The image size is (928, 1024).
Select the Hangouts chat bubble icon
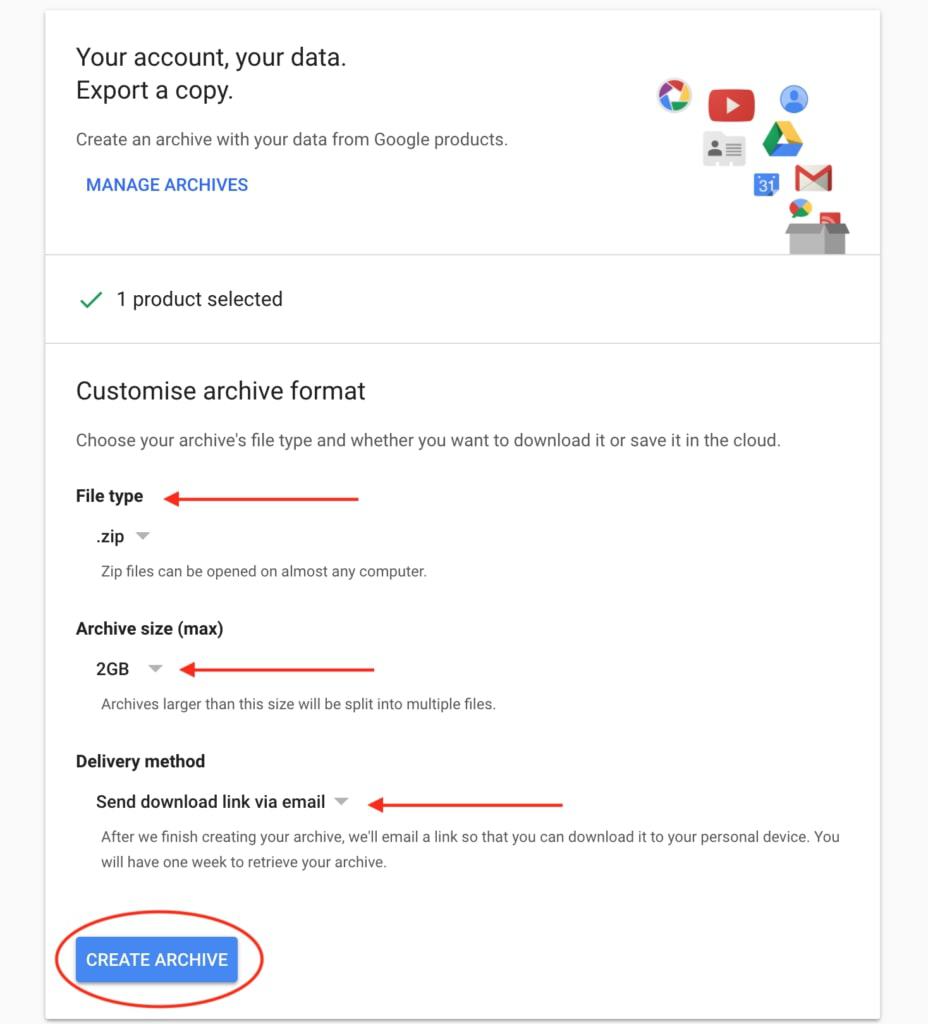pos(800,208)
